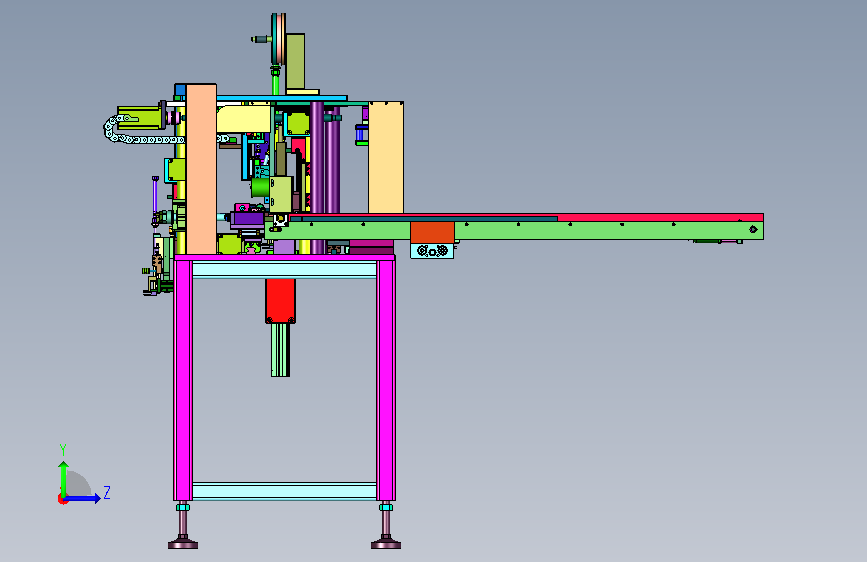Select the left leveling foot pad
867x562 pixels.
tap(183, 544)
